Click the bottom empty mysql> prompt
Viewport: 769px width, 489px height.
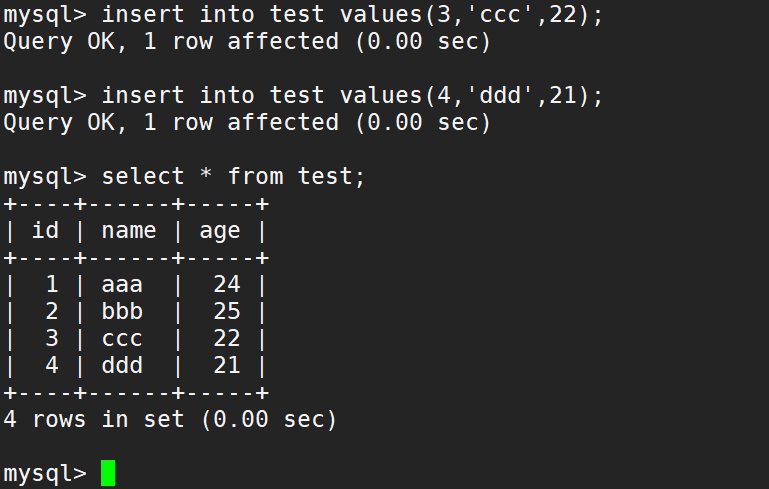[45, 473]
